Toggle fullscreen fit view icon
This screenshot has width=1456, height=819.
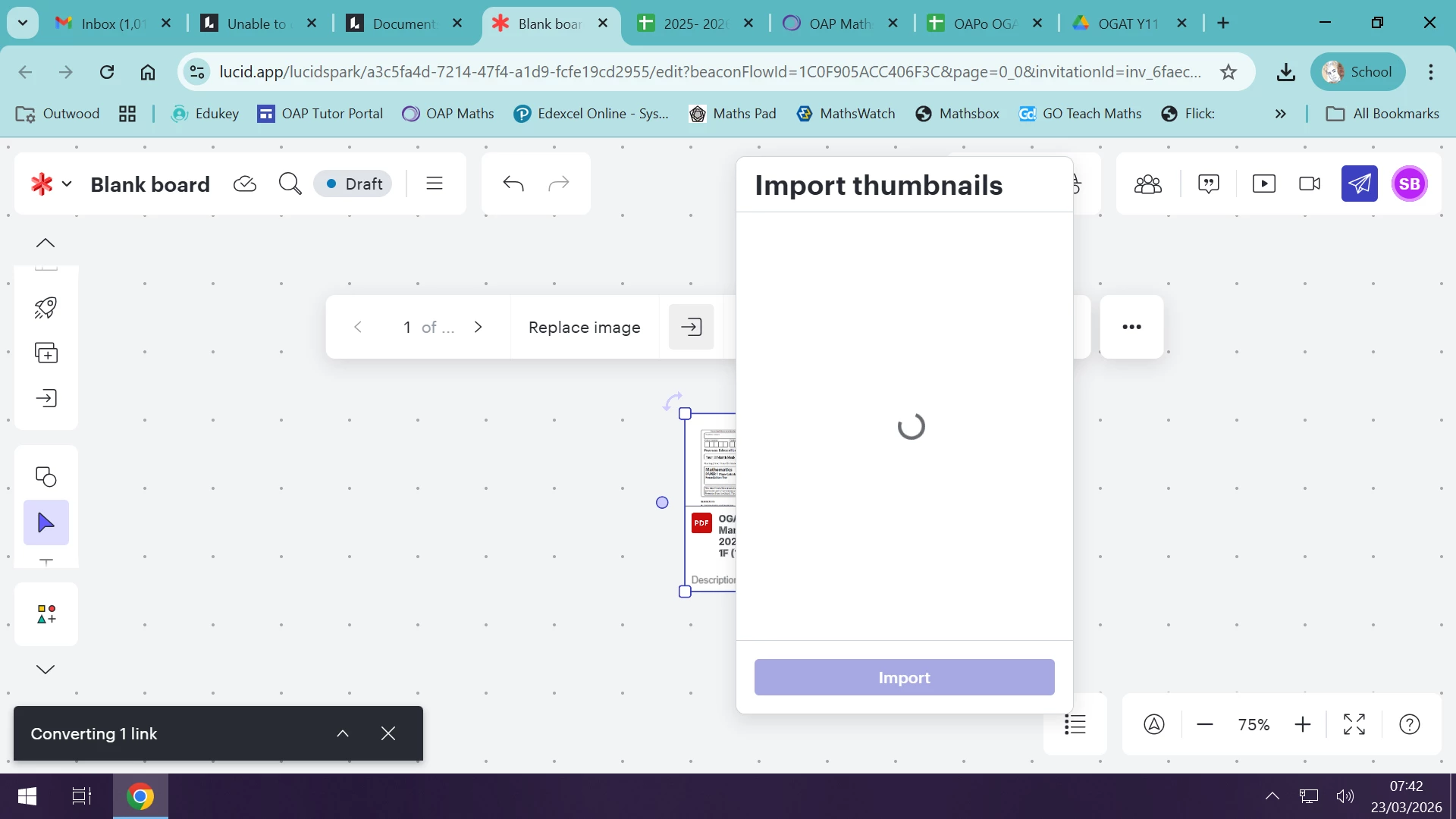1354,724
